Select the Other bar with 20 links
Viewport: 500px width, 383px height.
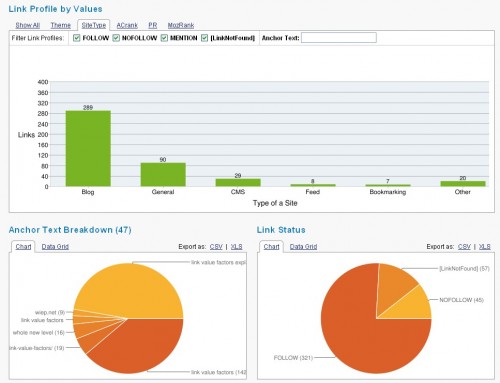pos(463,184)
